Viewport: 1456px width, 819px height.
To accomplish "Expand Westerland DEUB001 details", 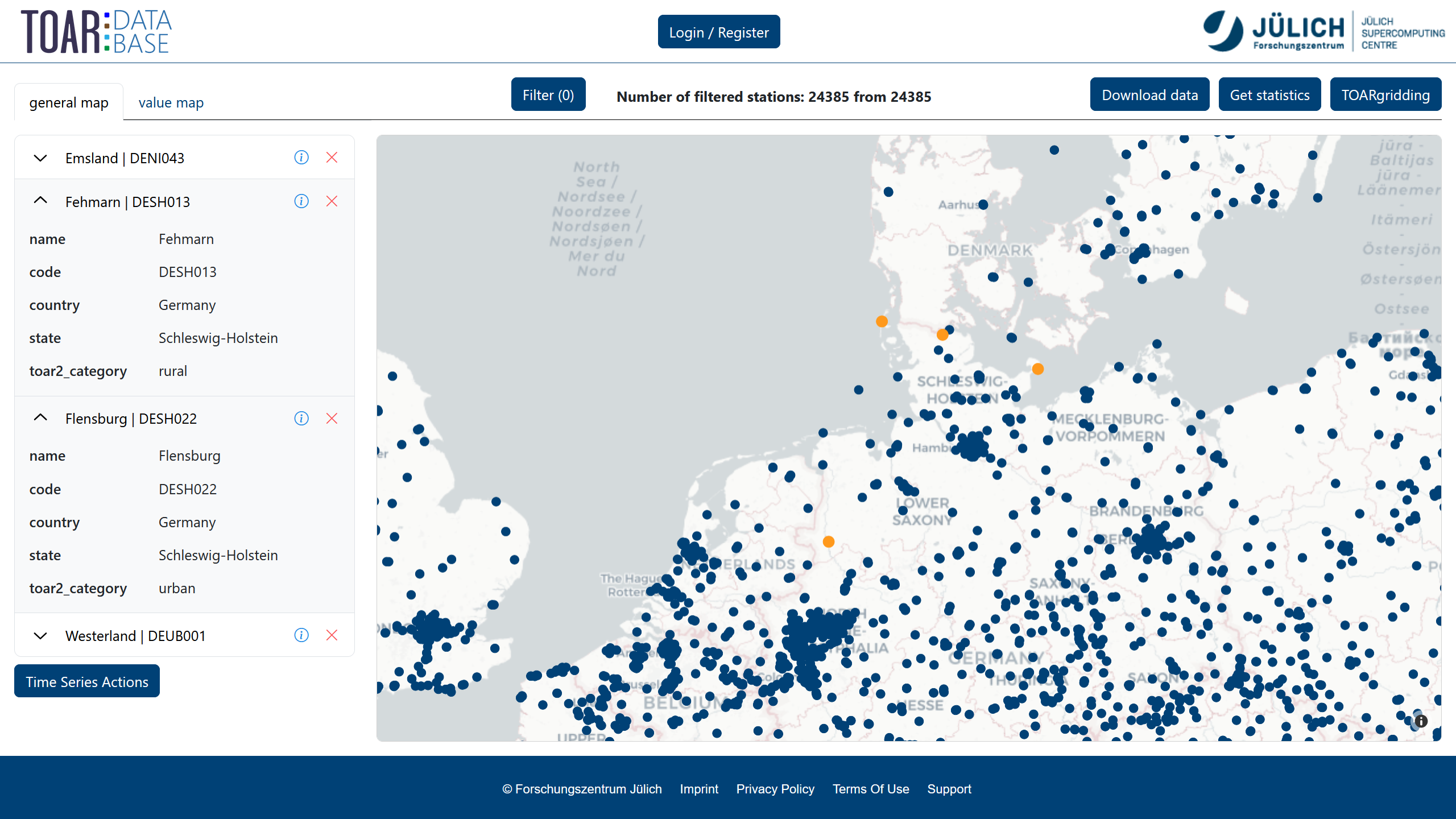I will coord(40,636).
